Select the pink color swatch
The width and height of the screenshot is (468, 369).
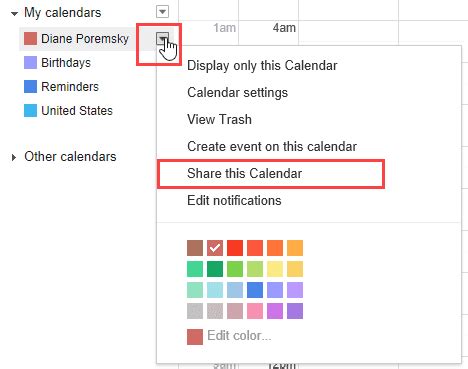255,311
